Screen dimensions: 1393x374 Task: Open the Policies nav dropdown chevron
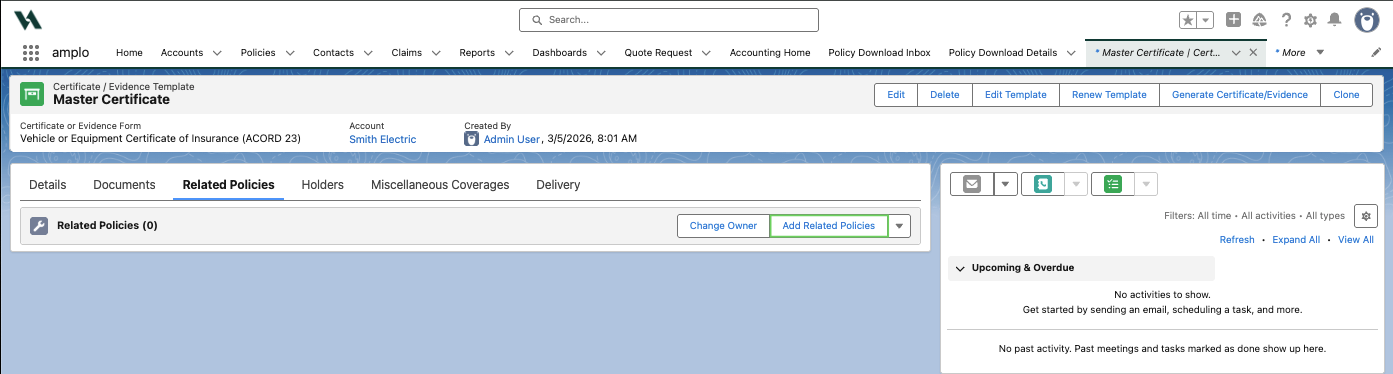291,52
